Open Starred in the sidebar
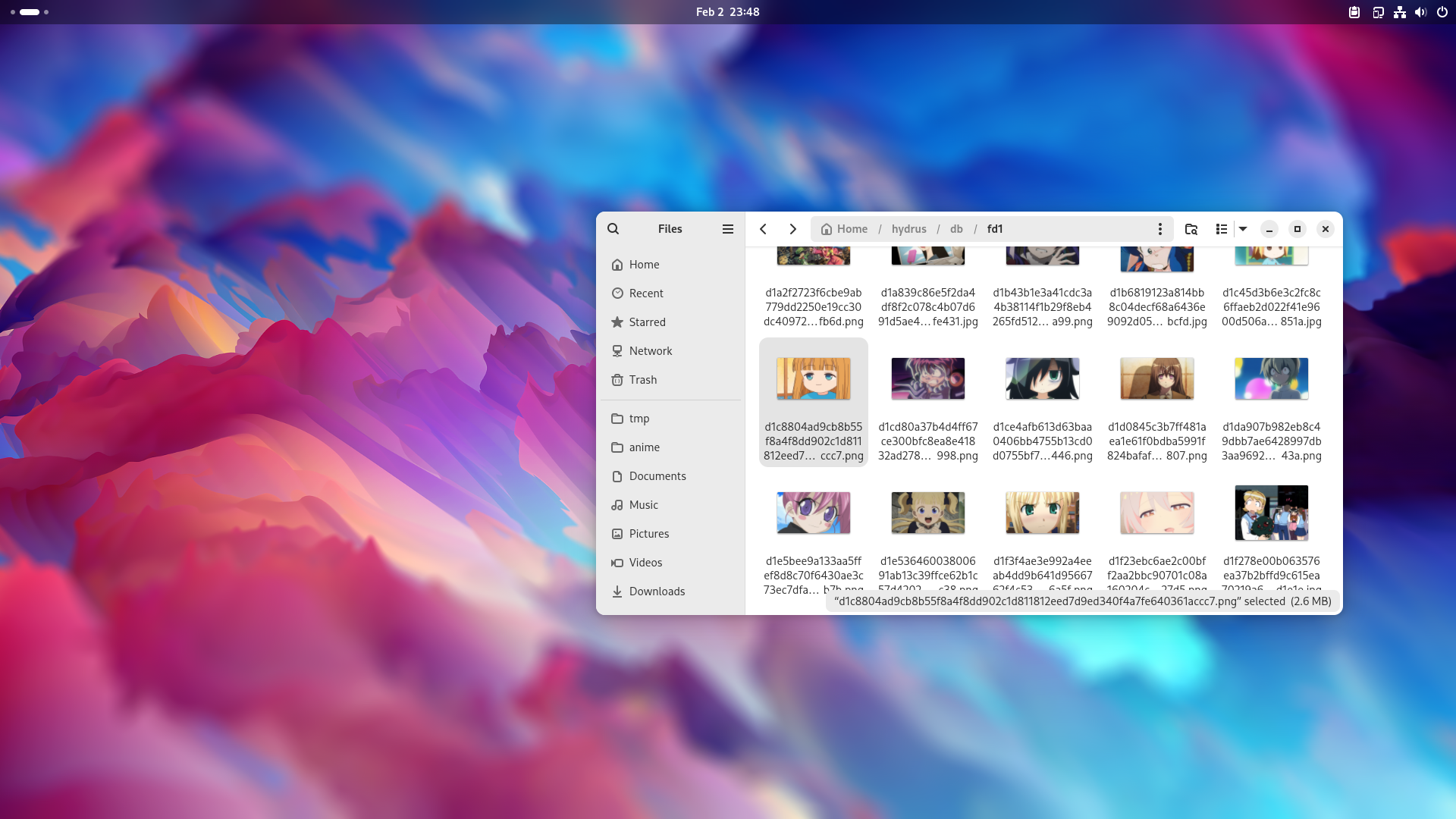1456x819 pixels. point(670,322)
